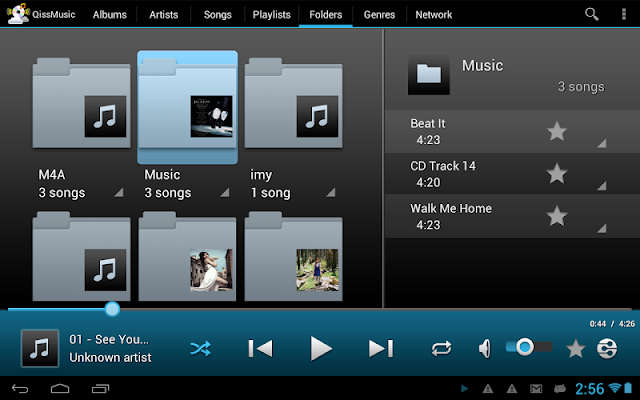Open the M4A folder
This screenshot has height=400, width=640.
[x=82, y=103]
